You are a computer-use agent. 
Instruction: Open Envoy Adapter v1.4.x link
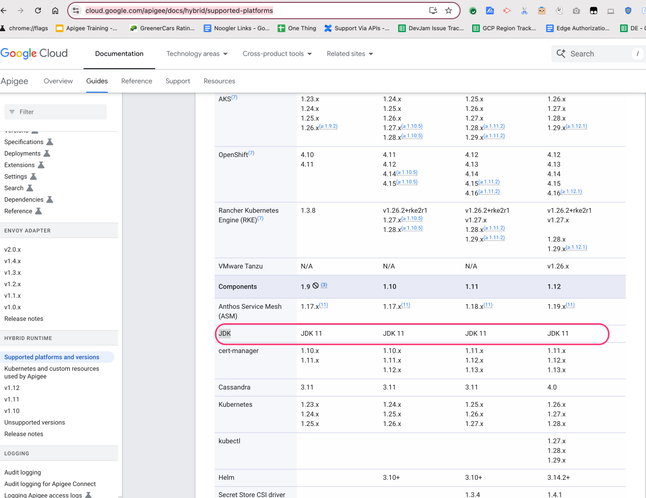[12, 261]
